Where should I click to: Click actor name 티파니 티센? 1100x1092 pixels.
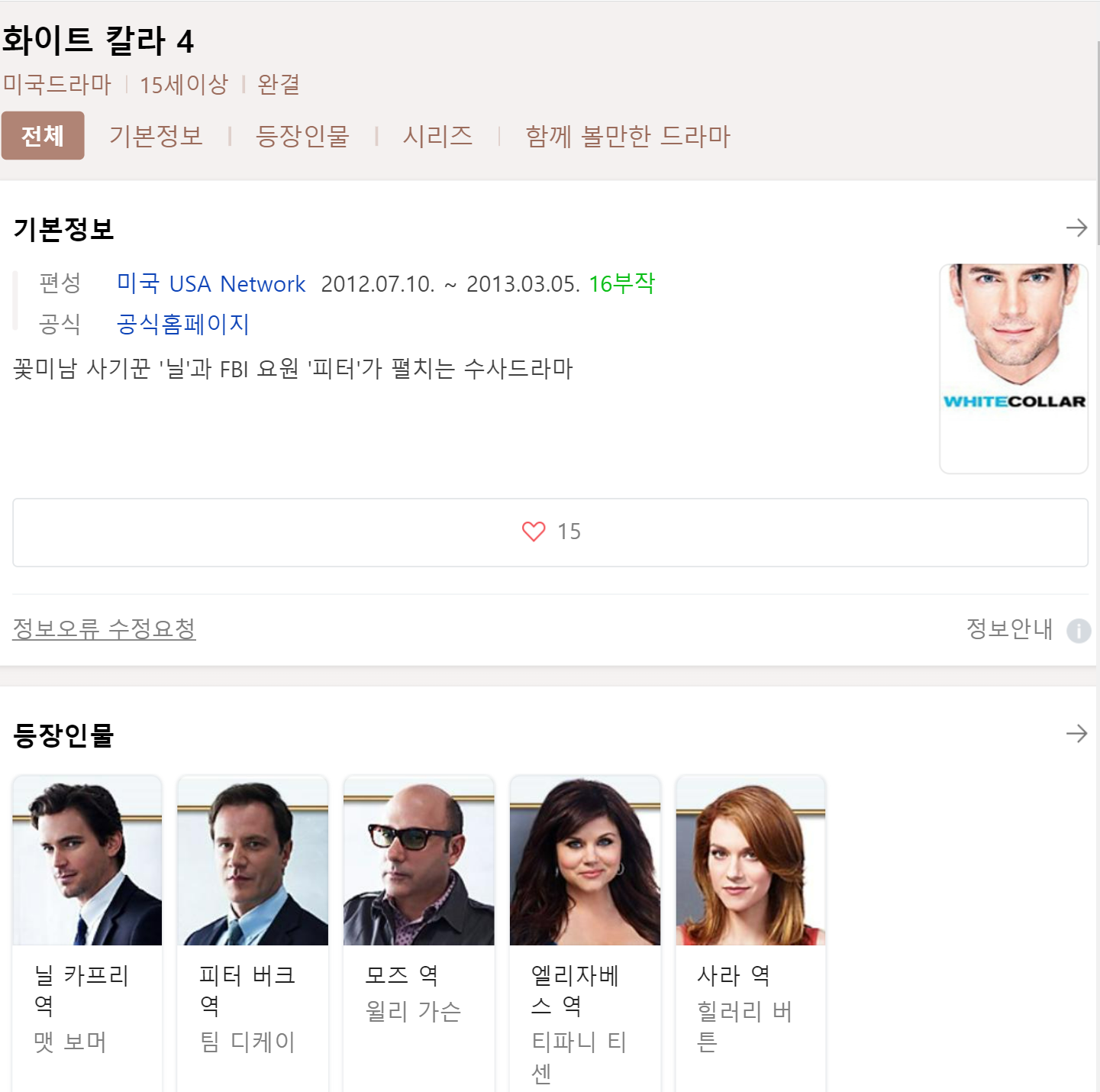pos(579,1057)
